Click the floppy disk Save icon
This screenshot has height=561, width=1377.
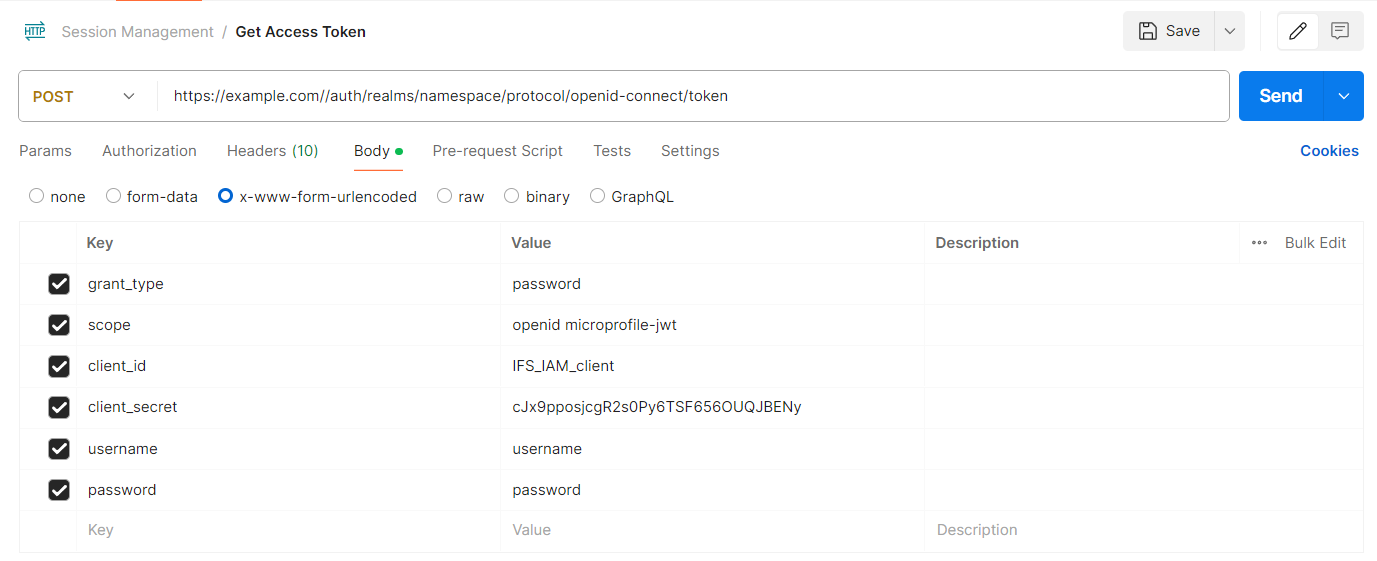1149,31
